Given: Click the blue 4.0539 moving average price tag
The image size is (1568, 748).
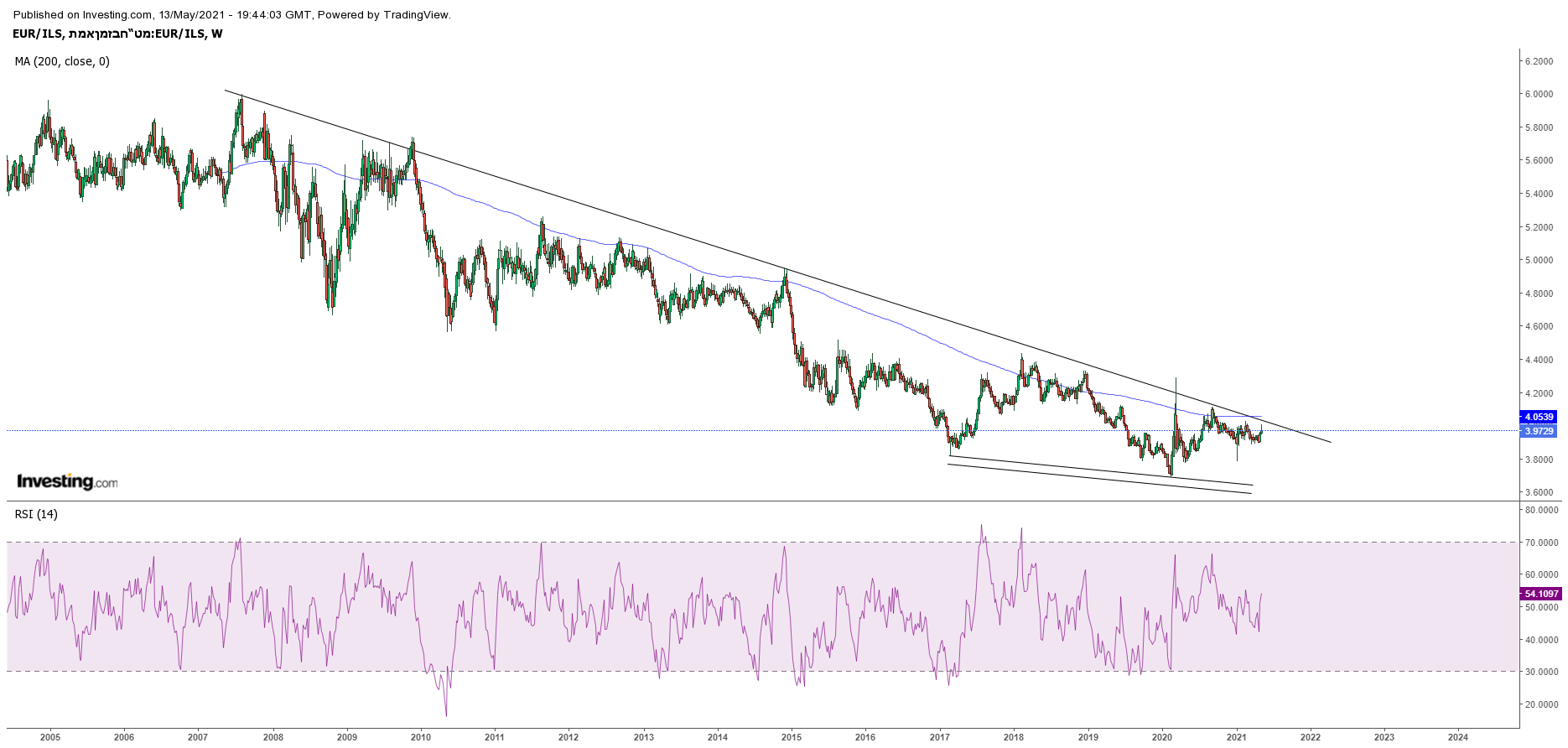Looking at the screenshot, I should [x=1539, y=417].
